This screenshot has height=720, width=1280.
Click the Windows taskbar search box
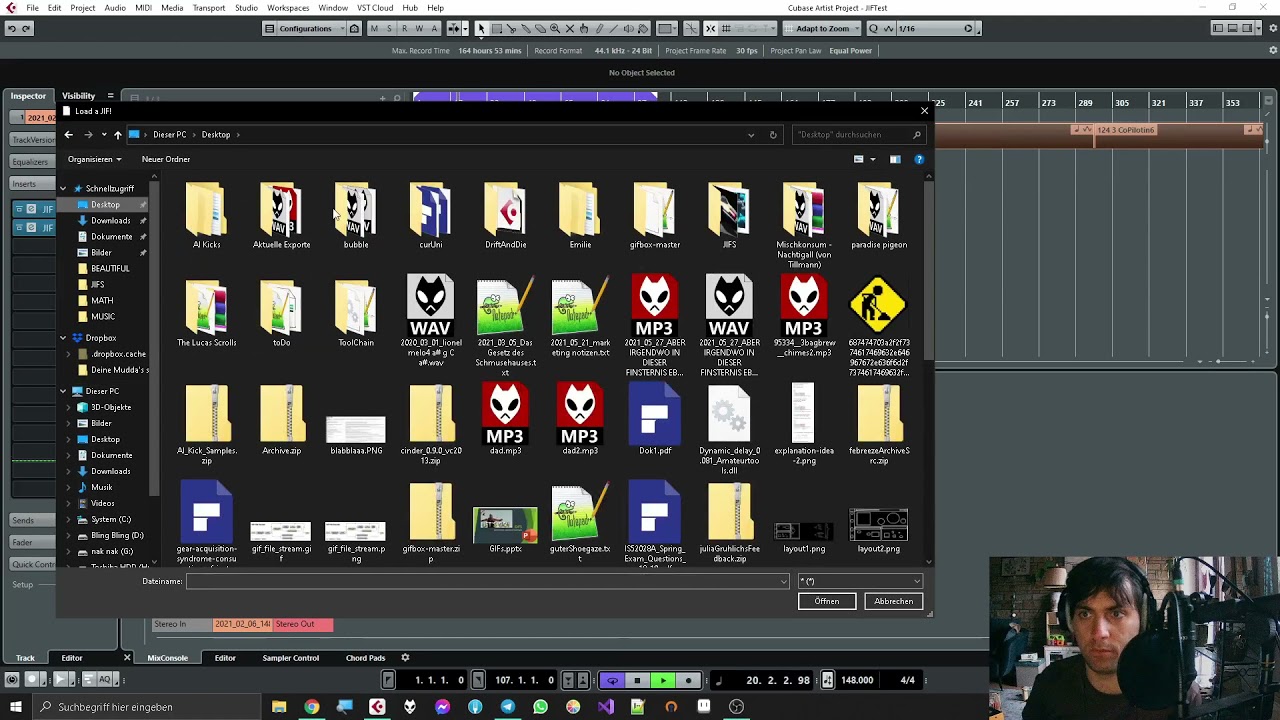point(147,707)
